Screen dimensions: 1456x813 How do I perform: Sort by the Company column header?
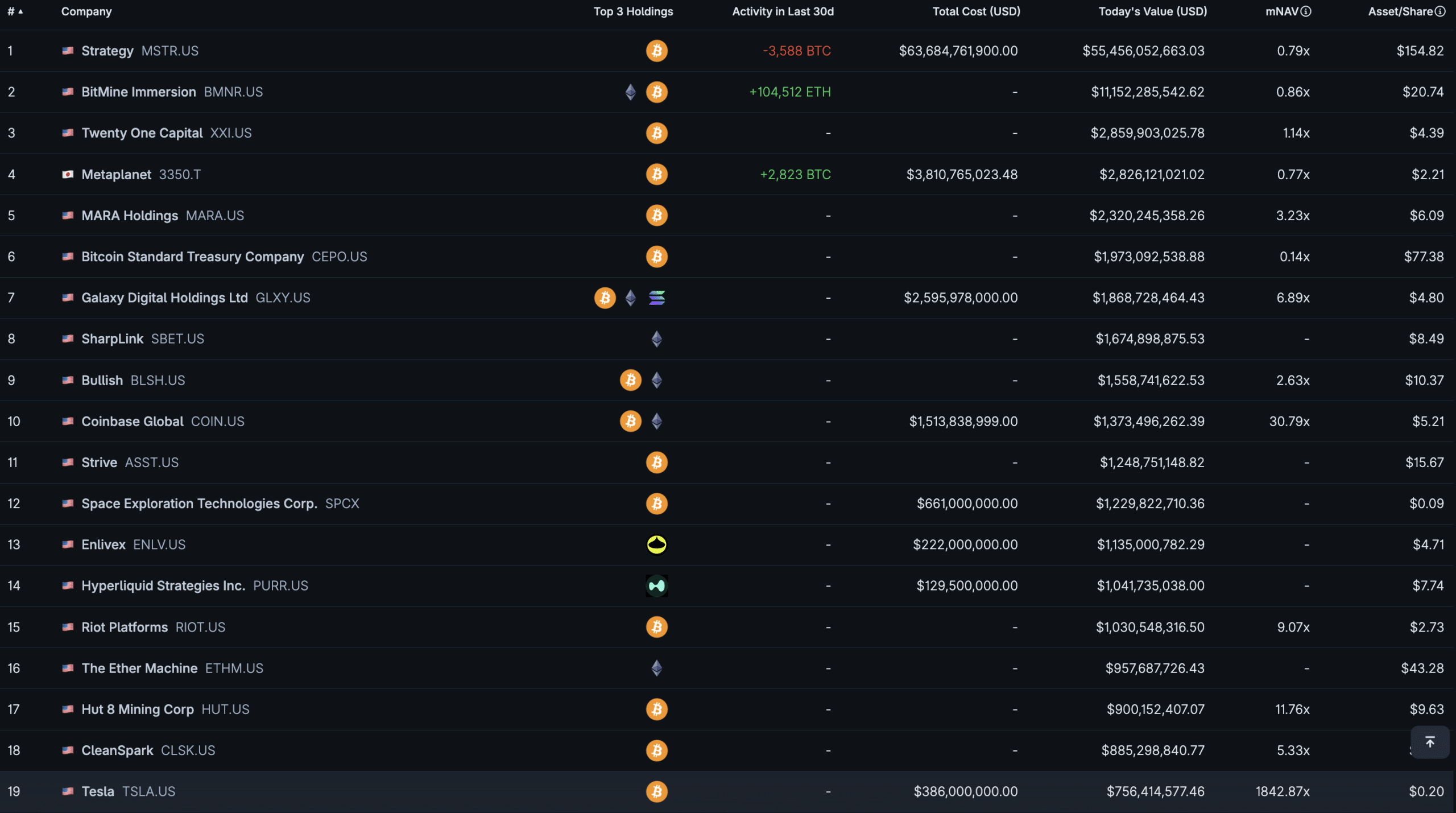click(86, 11)
